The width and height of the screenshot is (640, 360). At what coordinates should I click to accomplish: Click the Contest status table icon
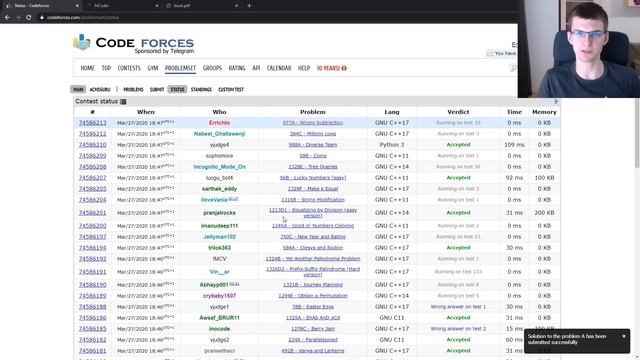tap(123, 102)
